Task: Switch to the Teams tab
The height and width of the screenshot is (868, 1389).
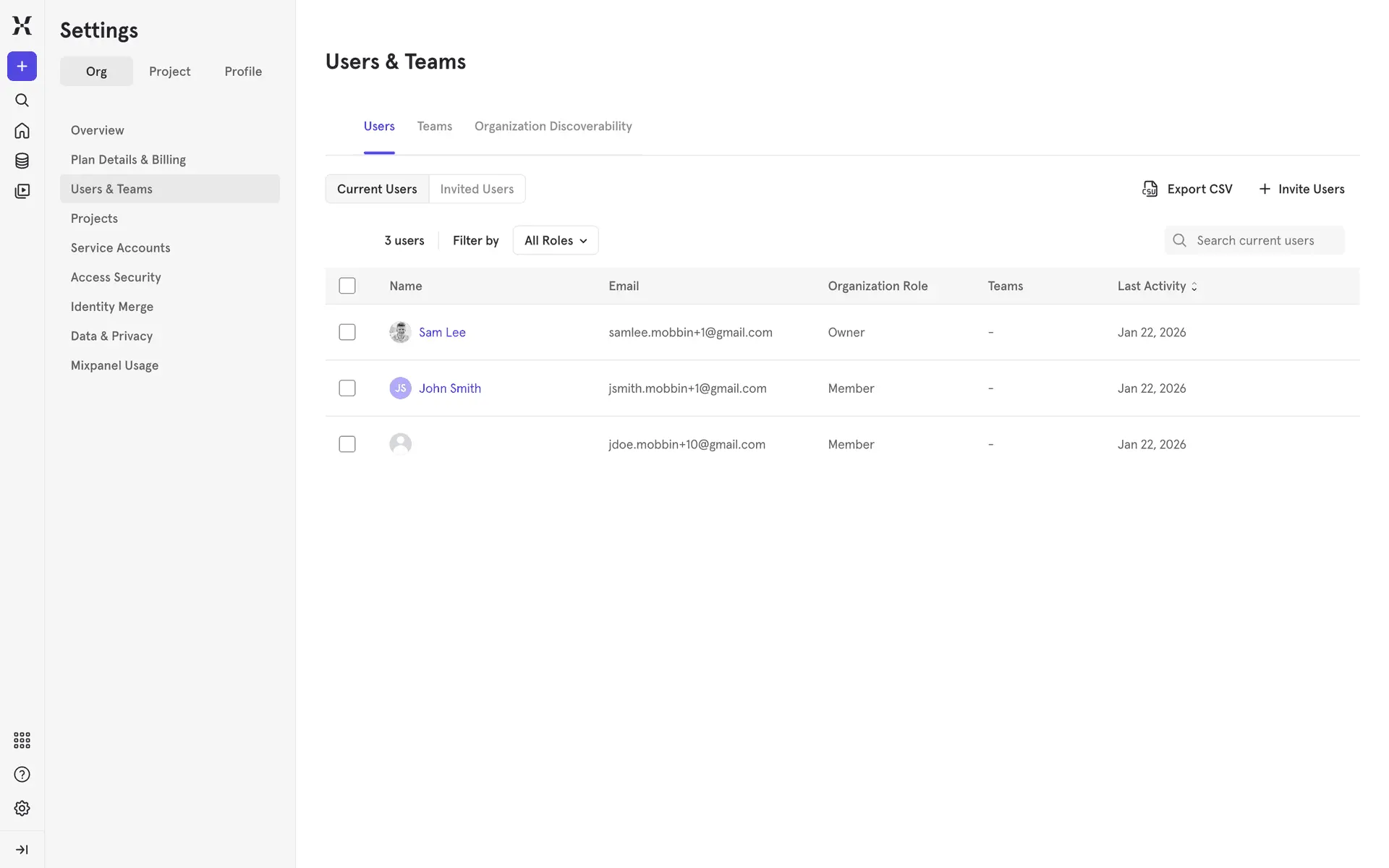Action: point(434,126)
